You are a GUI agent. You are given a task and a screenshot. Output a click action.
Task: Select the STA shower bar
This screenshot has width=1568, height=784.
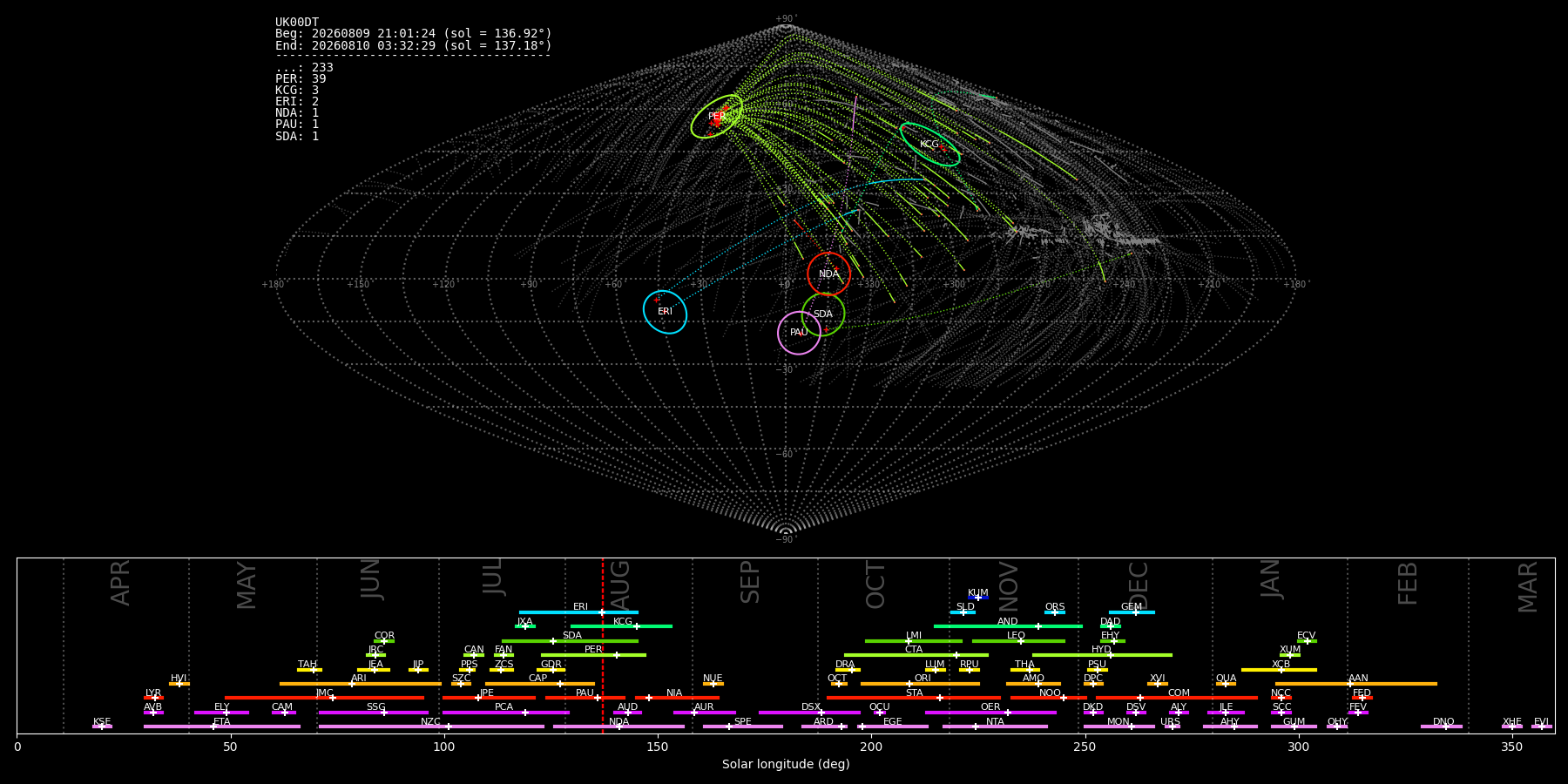[x=914, y=698]
